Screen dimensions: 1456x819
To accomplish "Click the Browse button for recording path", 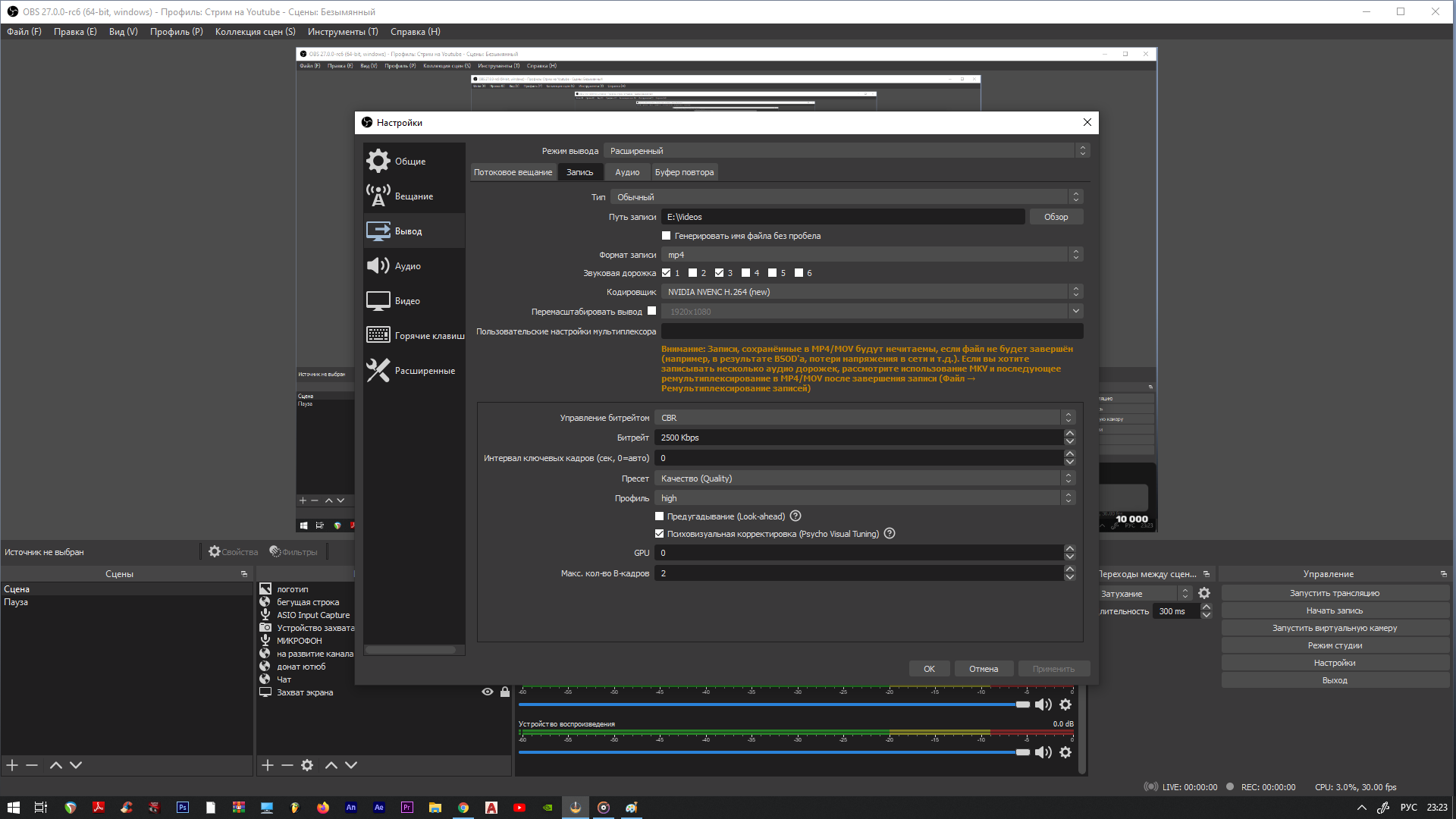I will (1056, 217).
